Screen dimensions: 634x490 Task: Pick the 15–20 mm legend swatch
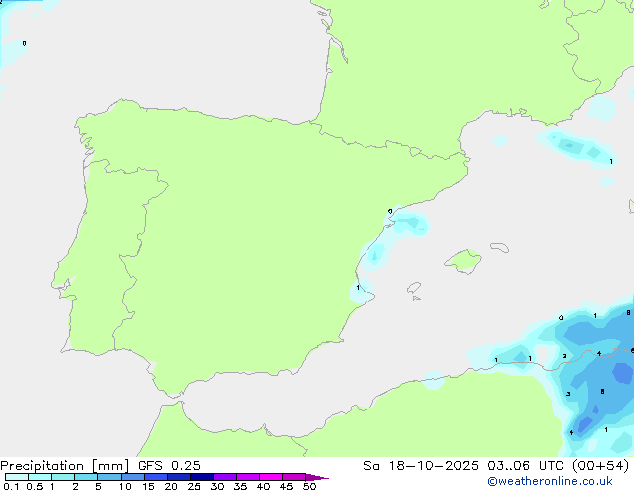156,477
